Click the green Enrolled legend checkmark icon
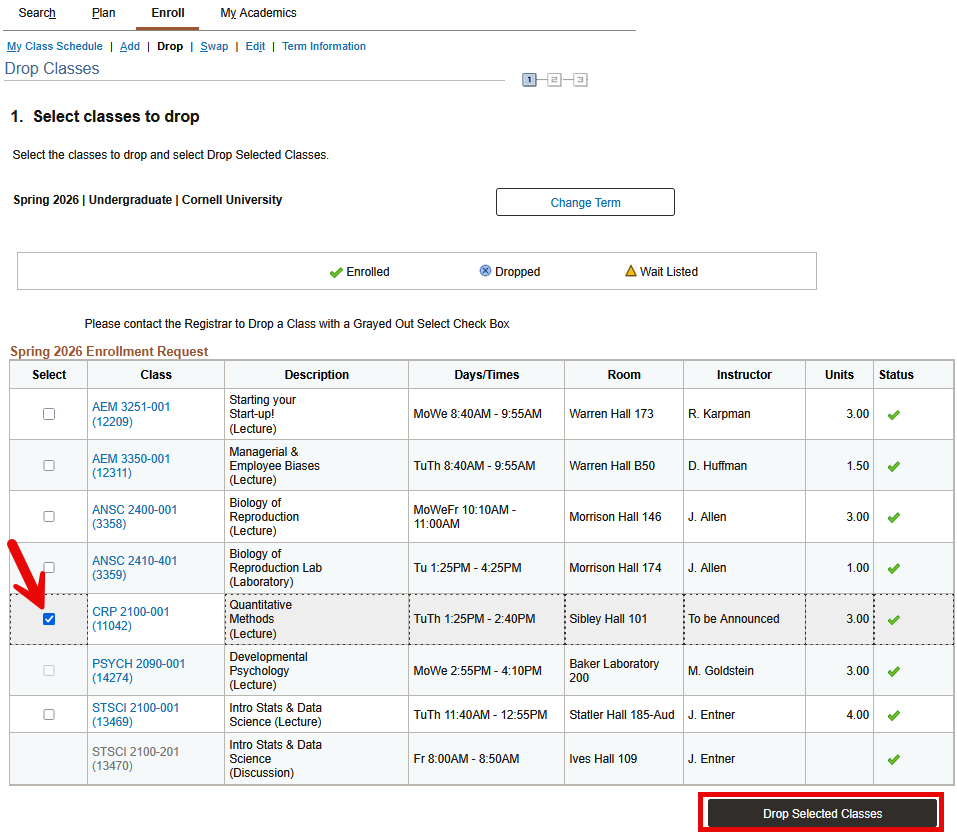Viewport: 957px width, 832px height. click(337, 271)
